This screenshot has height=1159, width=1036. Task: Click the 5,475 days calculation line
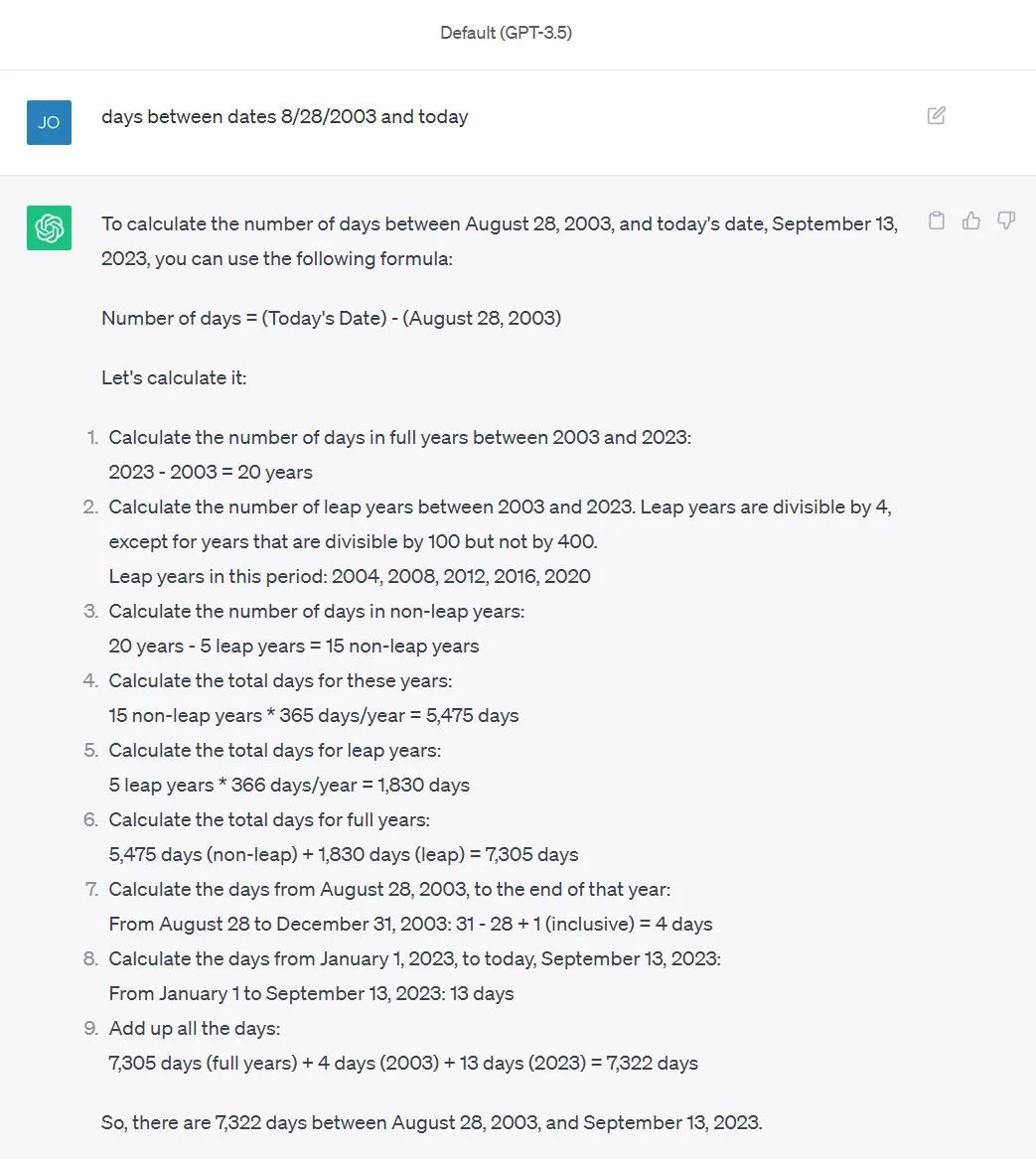click(314, 716)
